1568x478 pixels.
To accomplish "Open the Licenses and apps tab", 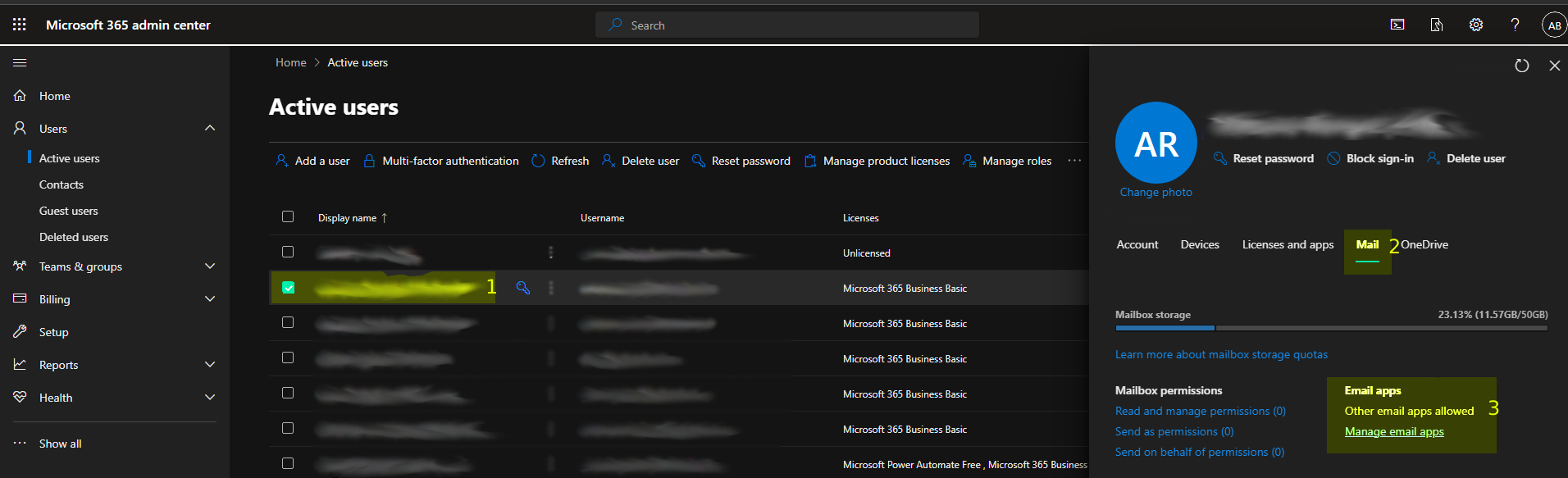I will pyautogui.click(x=1288, y=244).
